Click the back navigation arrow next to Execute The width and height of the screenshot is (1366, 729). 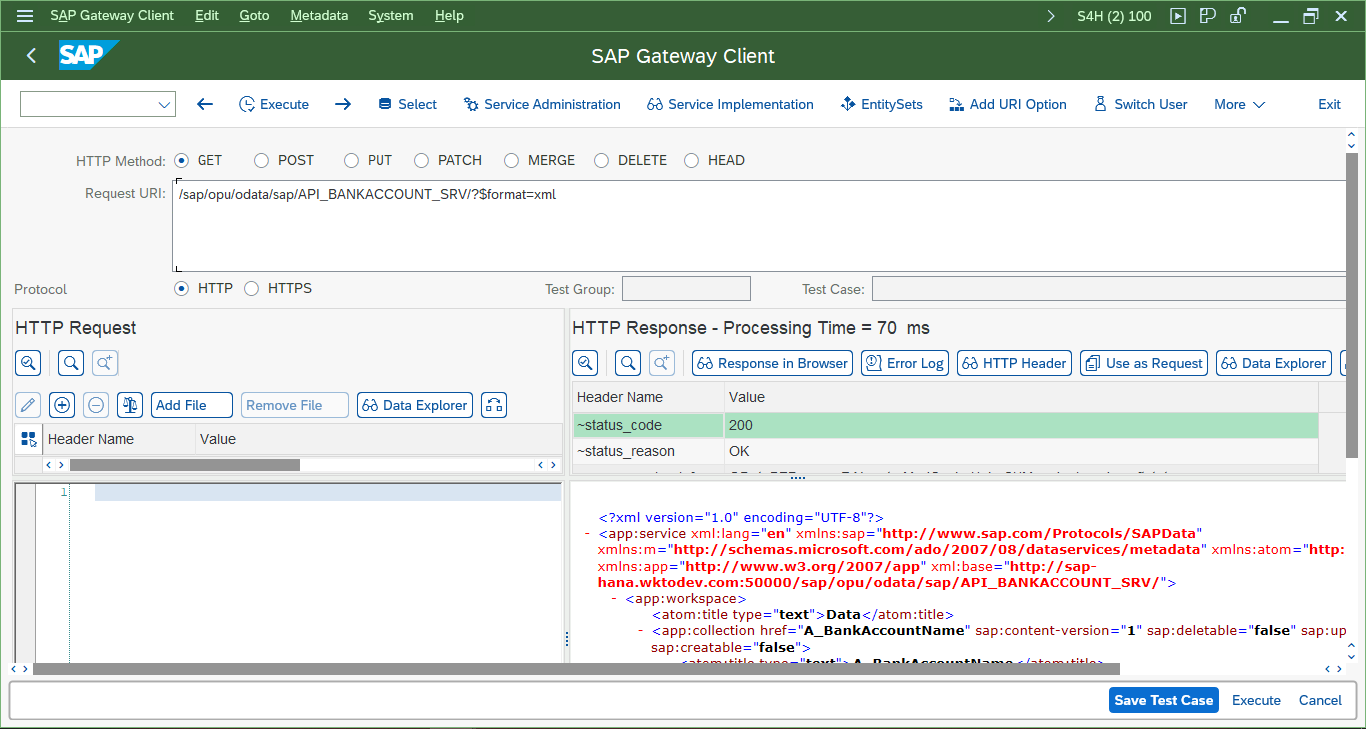tap(204, 103)
